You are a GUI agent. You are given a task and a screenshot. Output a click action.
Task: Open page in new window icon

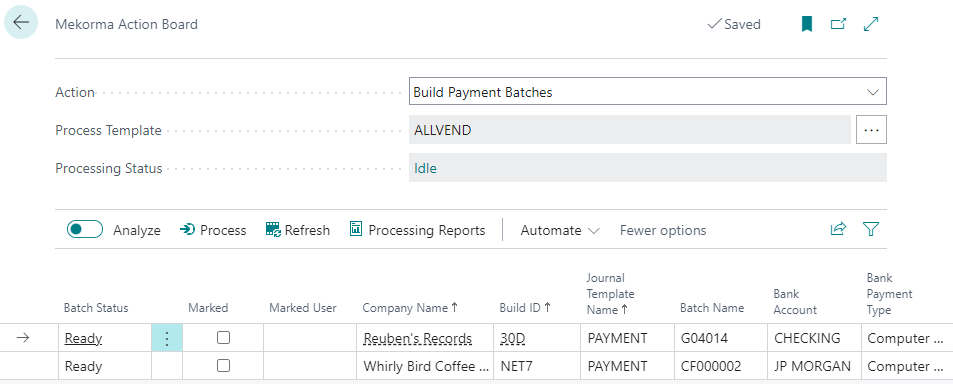pos(839,24)
